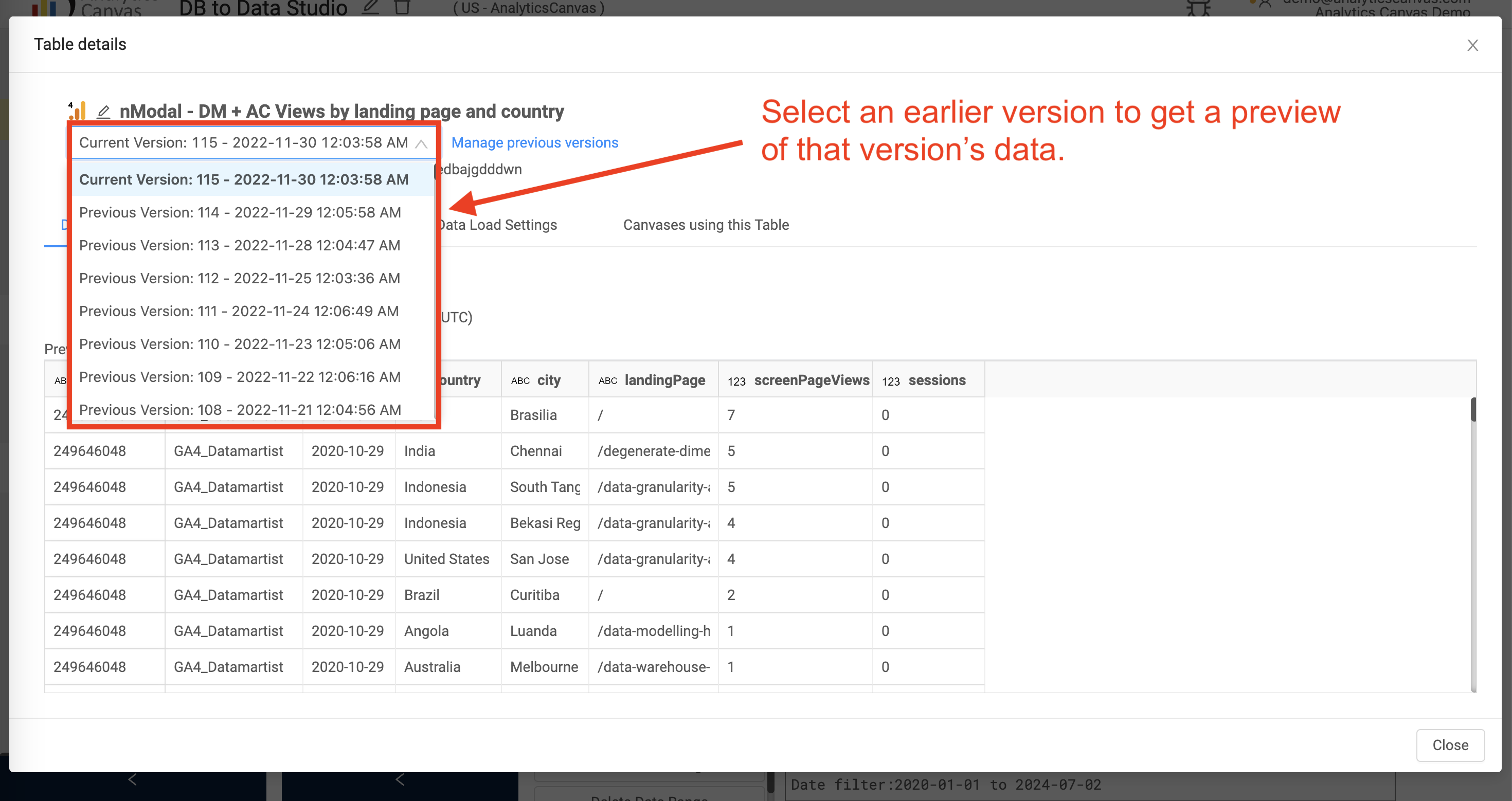This screenshot has width=1512, height=801.
Task: Open the Canvases using this Table tab
Action: coord(706,225)
